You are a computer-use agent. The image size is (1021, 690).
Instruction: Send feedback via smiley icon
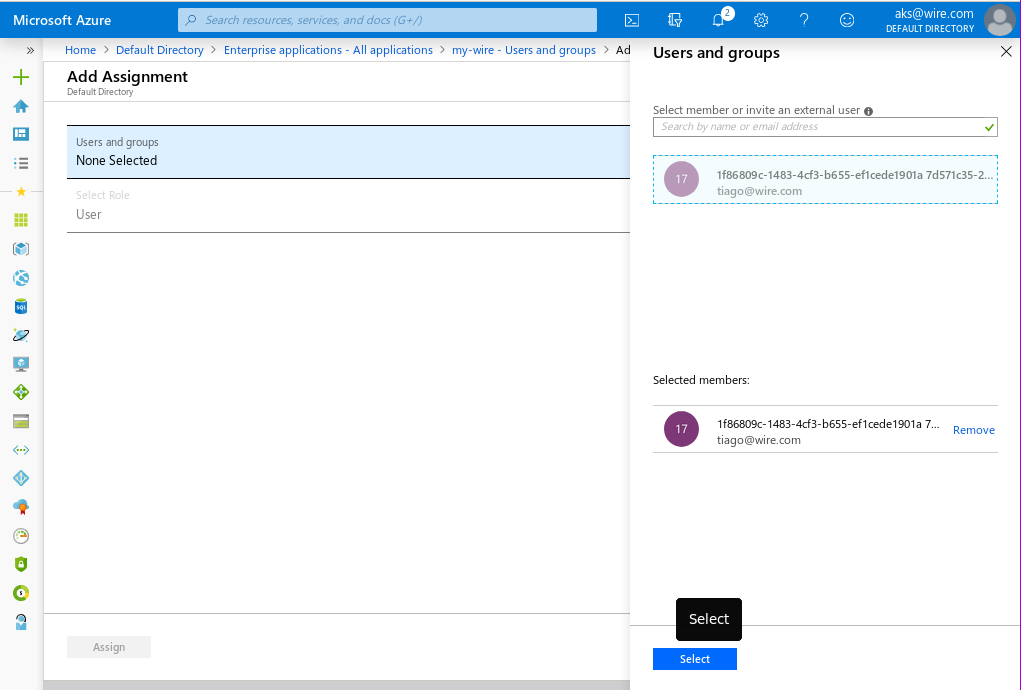coord(847,20)
